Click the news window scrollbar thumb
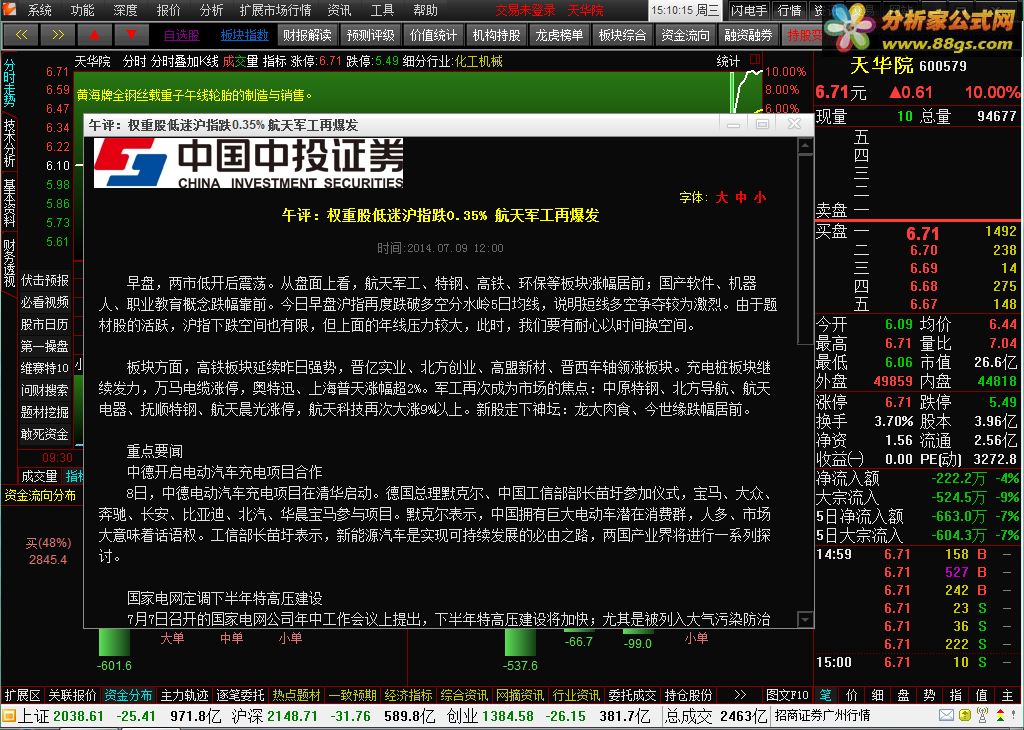 [x=805, y=249]
